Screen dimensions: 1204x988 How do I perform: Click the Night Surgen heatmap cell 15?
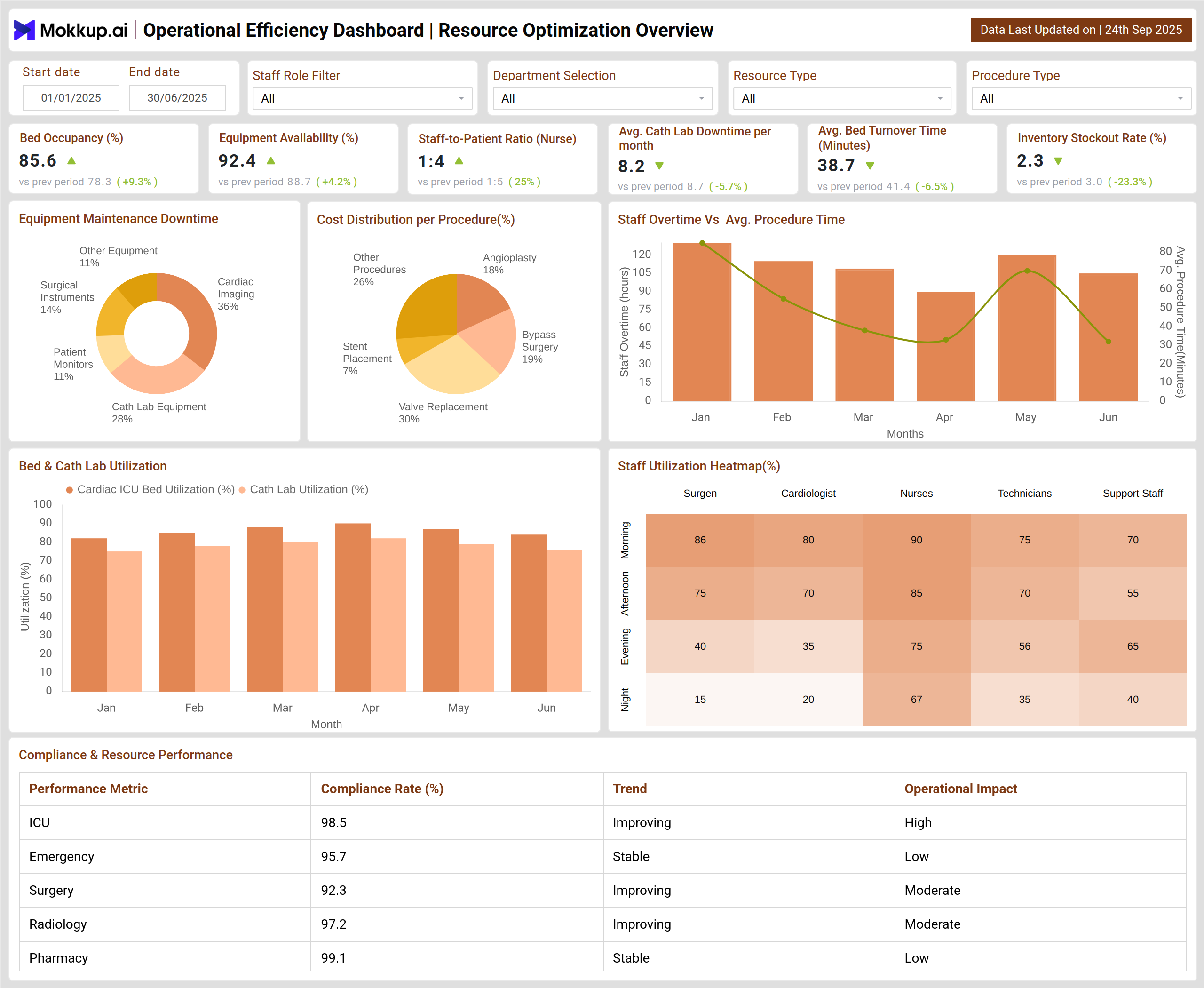pyautogui.click(x=700, y=700)
